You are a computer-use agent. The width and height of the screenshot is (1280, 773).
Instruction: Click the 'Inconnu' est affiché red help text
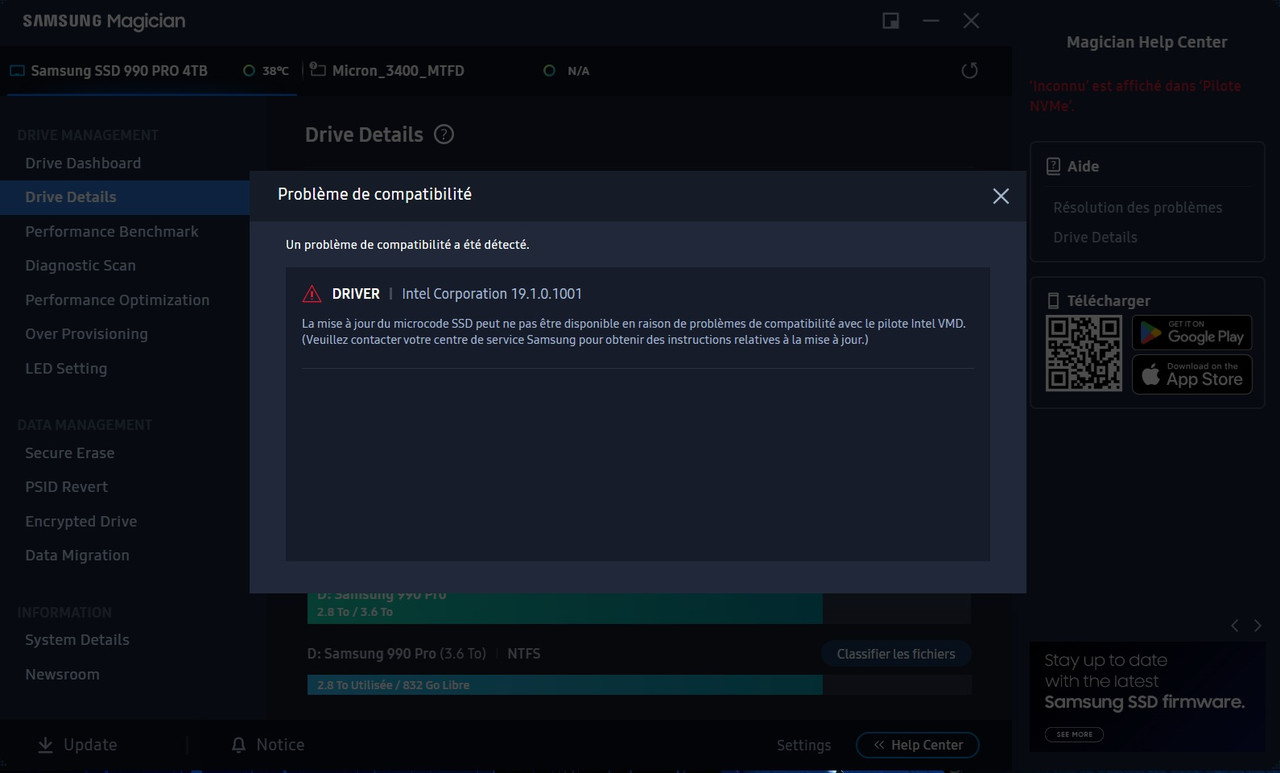click(1136, 95)
